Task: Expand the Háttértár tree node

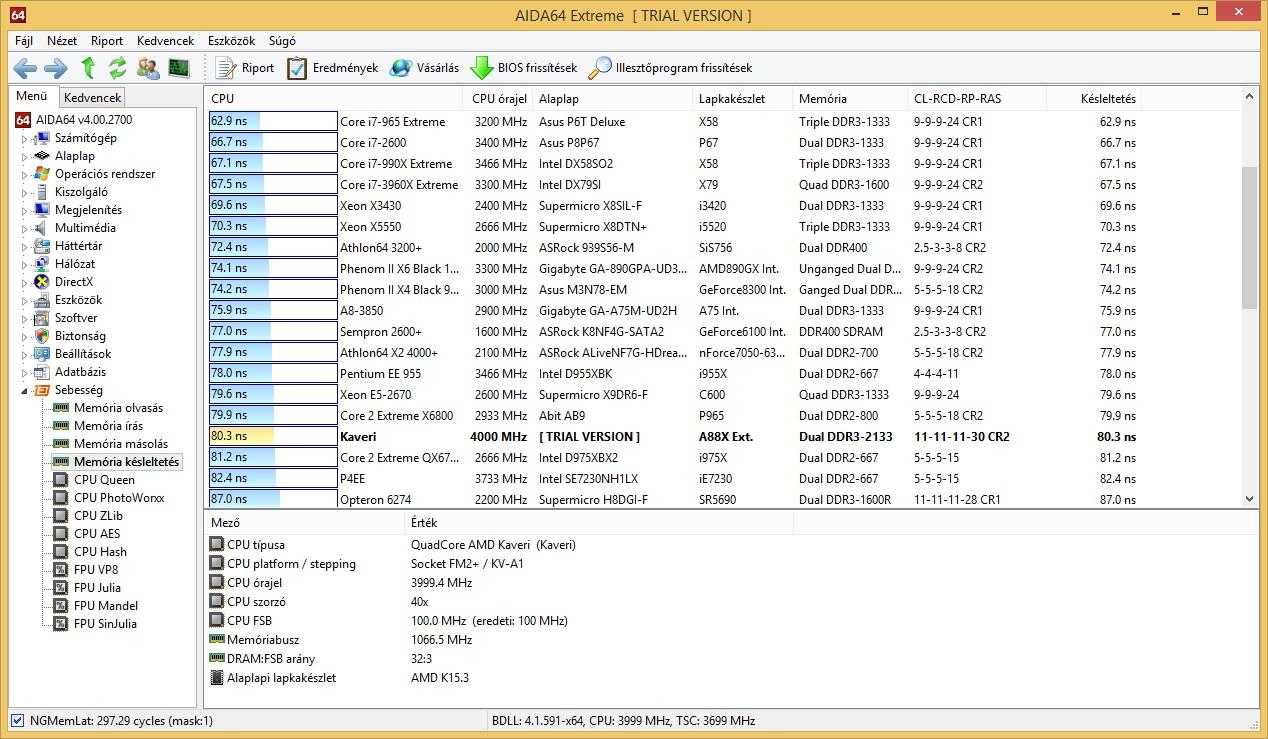Action: [x=25, y=246]
